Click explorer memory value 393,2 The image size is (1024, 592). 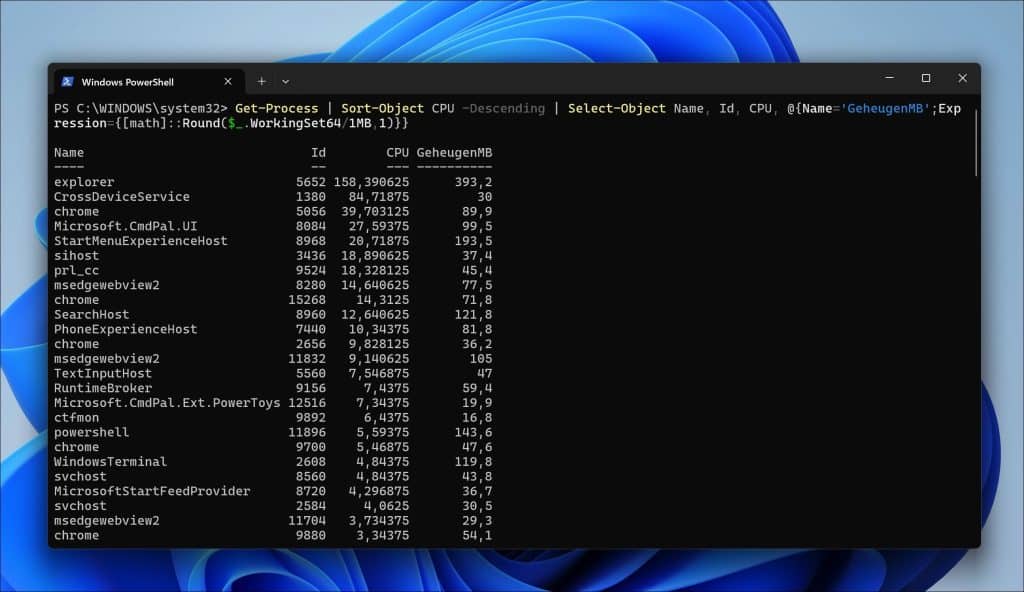click(x=473, y=182)
